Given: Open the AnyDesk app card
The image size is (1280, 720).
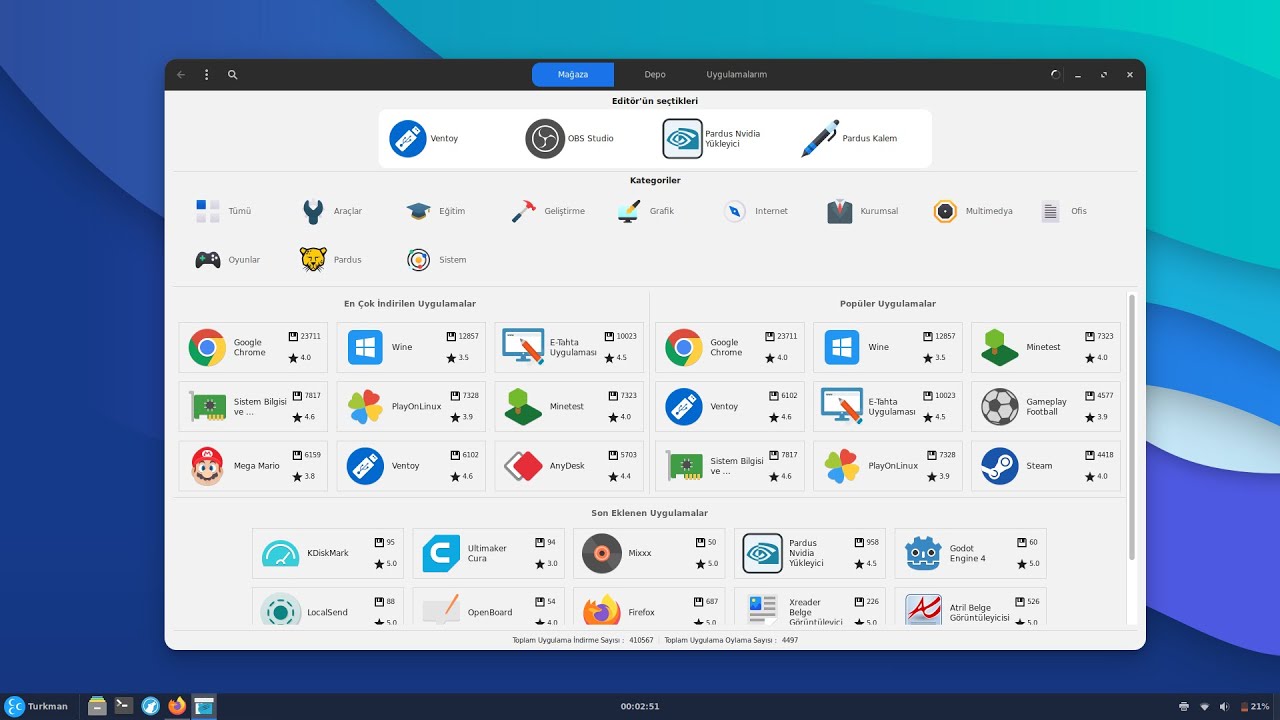Looking at the screenshot, I should 569,465.
